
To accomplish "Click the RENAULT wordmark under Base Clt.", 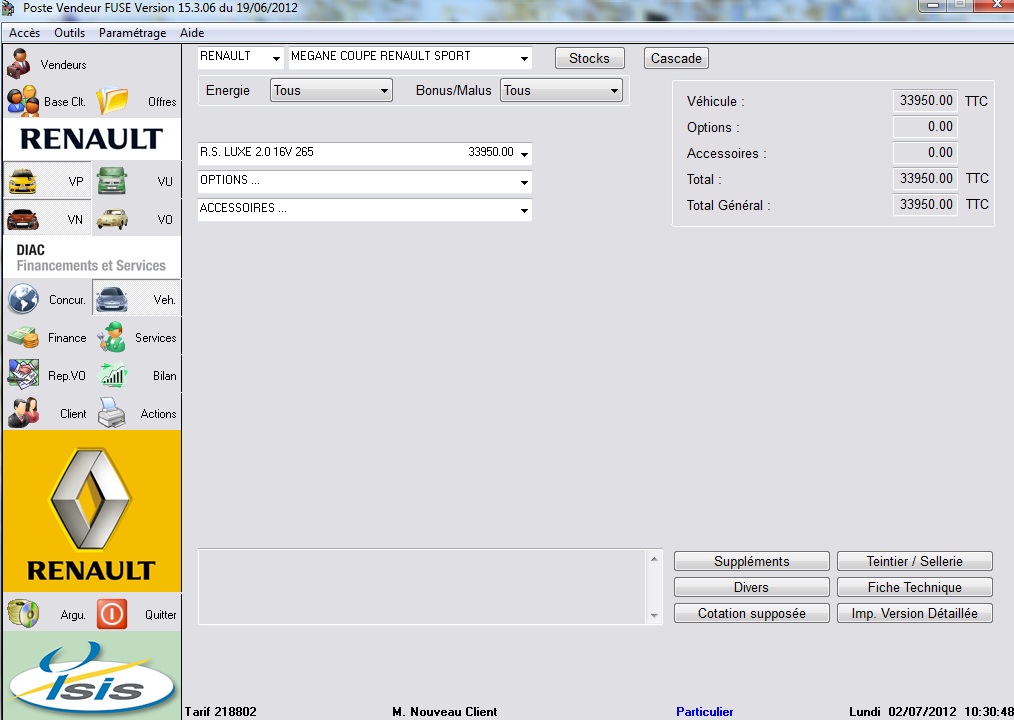I will pyautogui.click(x=91, y=139).
